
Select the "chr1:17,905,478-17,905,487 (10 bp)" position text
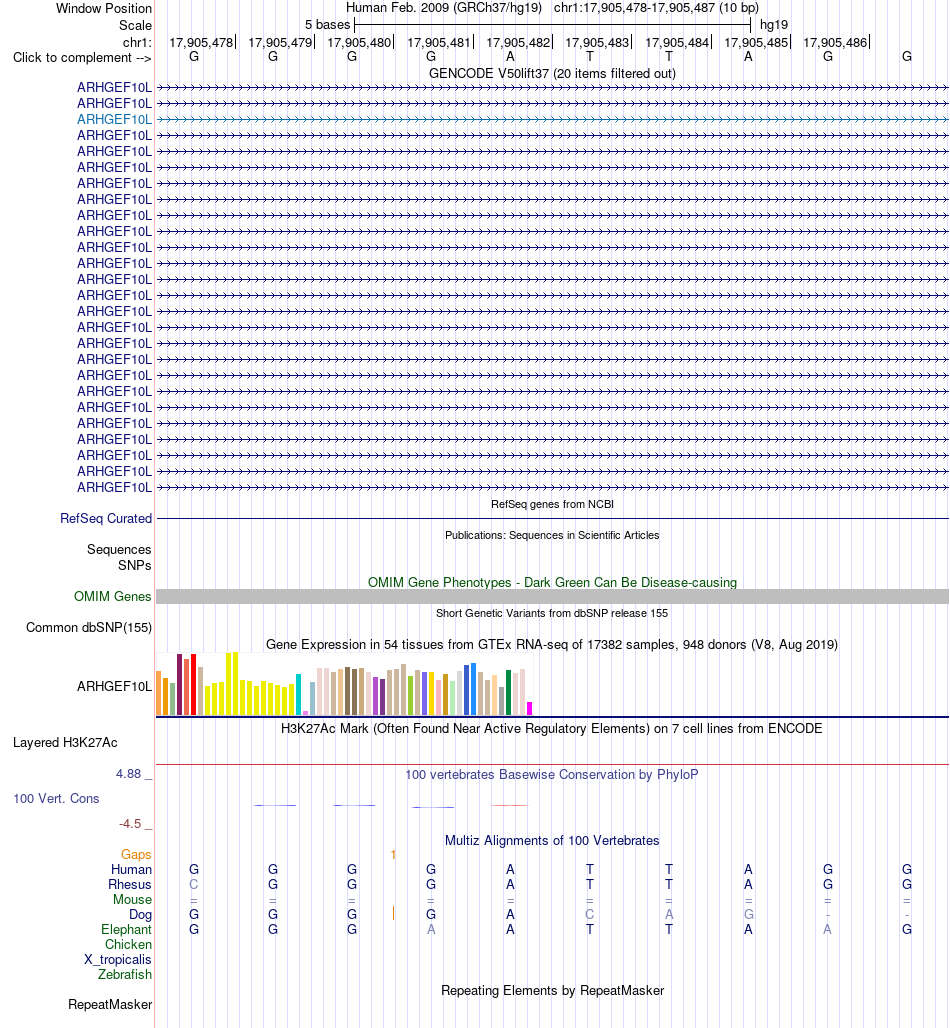tap(656, 8)
